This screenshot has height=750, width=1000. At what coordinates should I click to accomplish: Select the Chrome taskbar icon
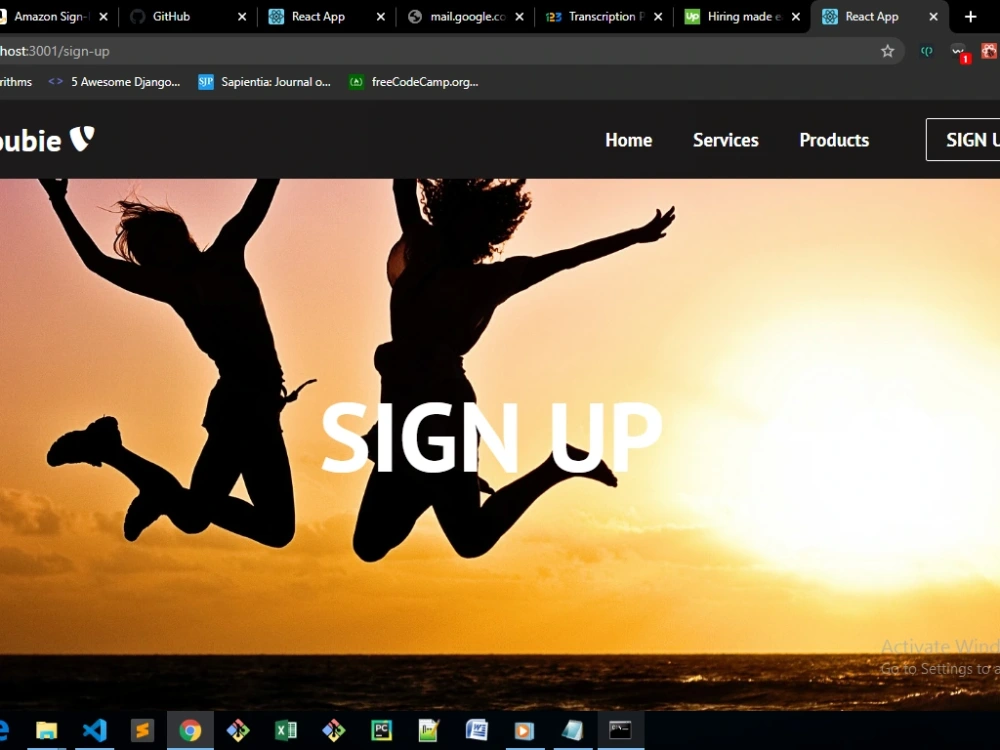(x=190, y=730)
